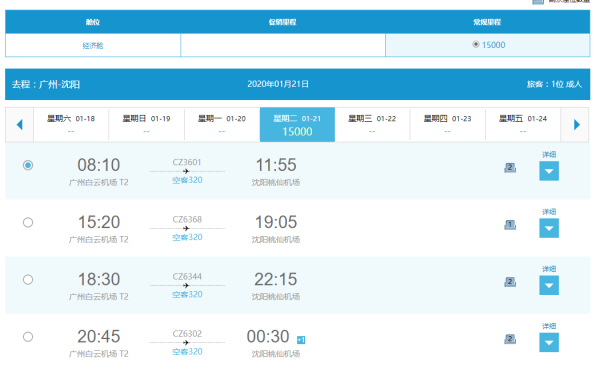Switch to Monday 01-20 date tab
600x375 pixels.
click(222, 125)
